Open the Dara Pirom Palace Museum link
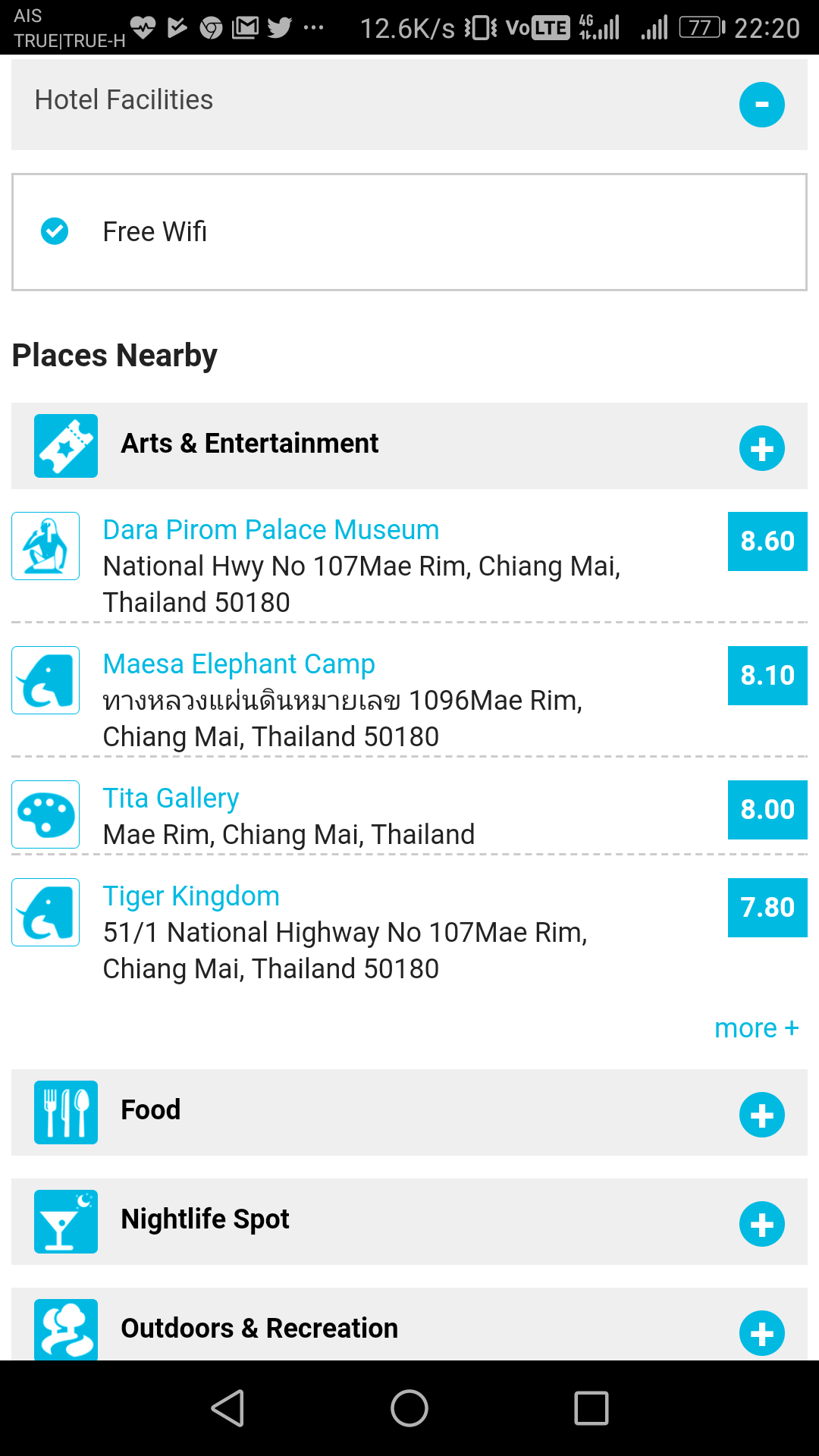The image size is (819, 1456). pyautogui.click(x=271, y=530)
